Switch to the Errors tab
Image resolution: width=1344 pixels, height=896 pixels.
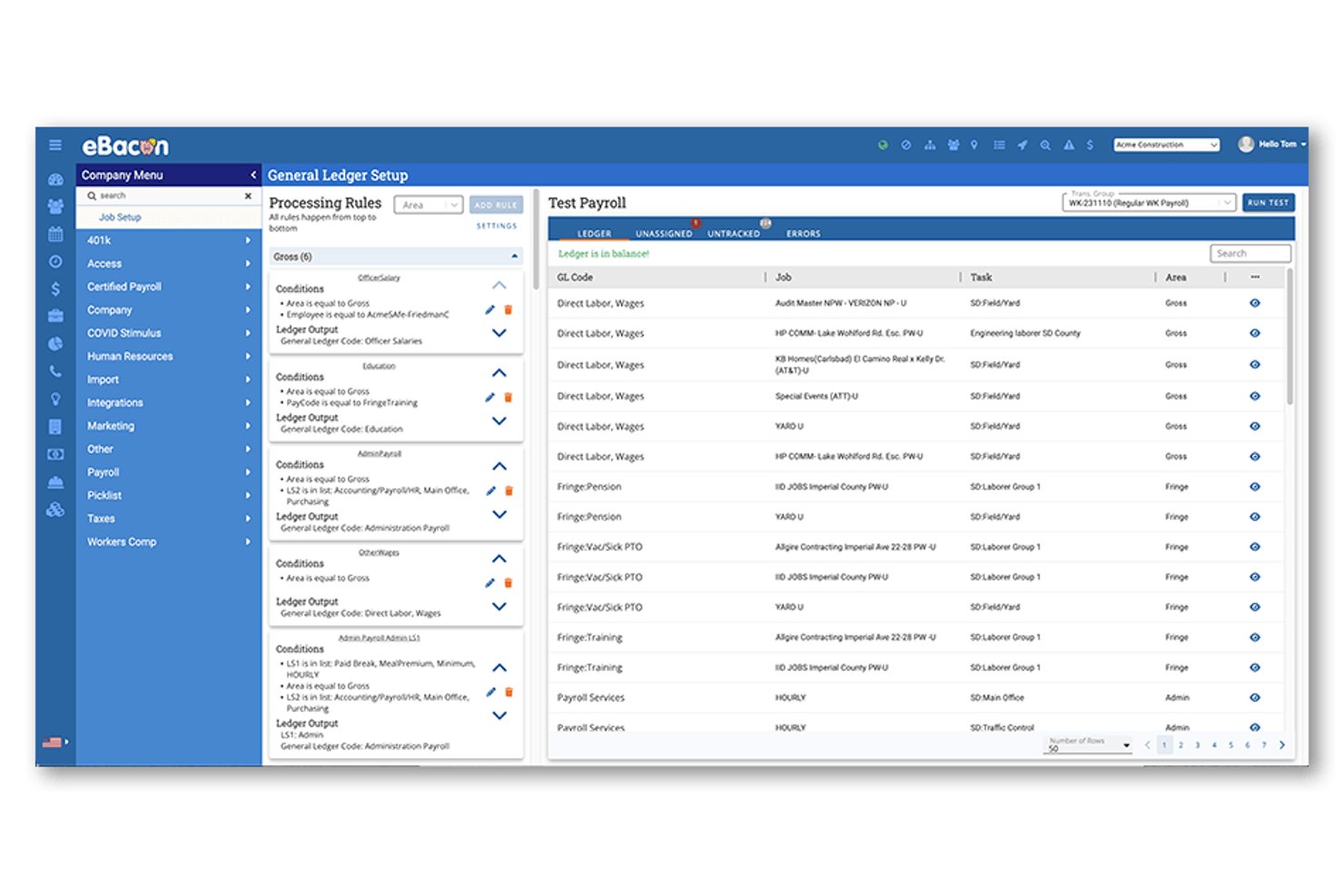tap(803, 234)
